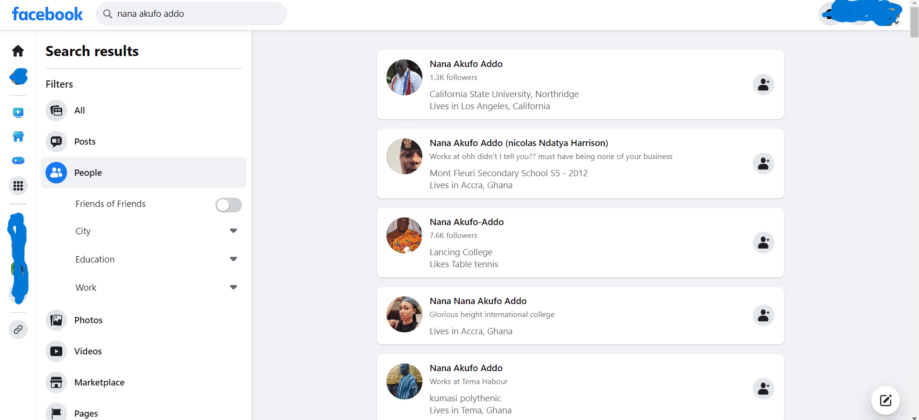Screen dimensions: 919x420
Task: Expand the Education filter dropdown
Action: 233,259
